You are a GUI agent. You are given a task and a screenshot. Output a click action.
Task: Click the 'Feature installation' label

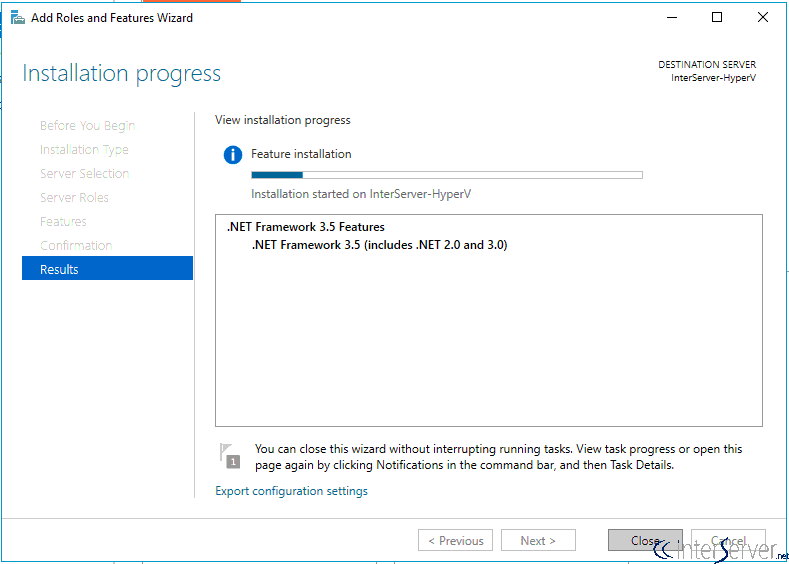pos(301,154)
